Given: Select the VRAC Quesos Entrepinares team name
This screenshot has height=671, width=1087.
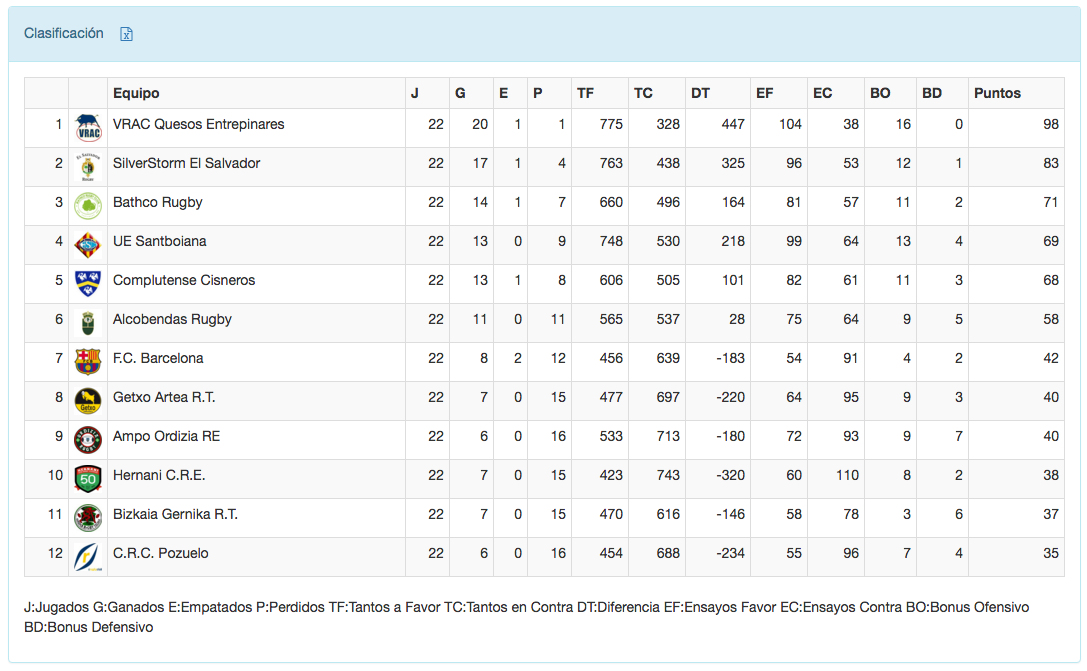Looking at the screenshot, I should (198, 124).
